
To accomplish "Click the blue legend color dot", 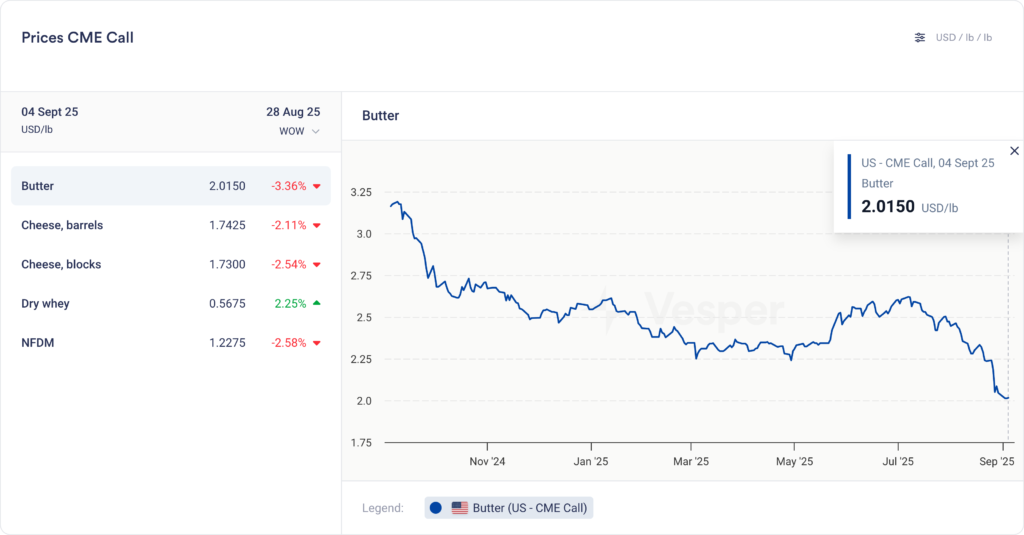I will 436,508.
